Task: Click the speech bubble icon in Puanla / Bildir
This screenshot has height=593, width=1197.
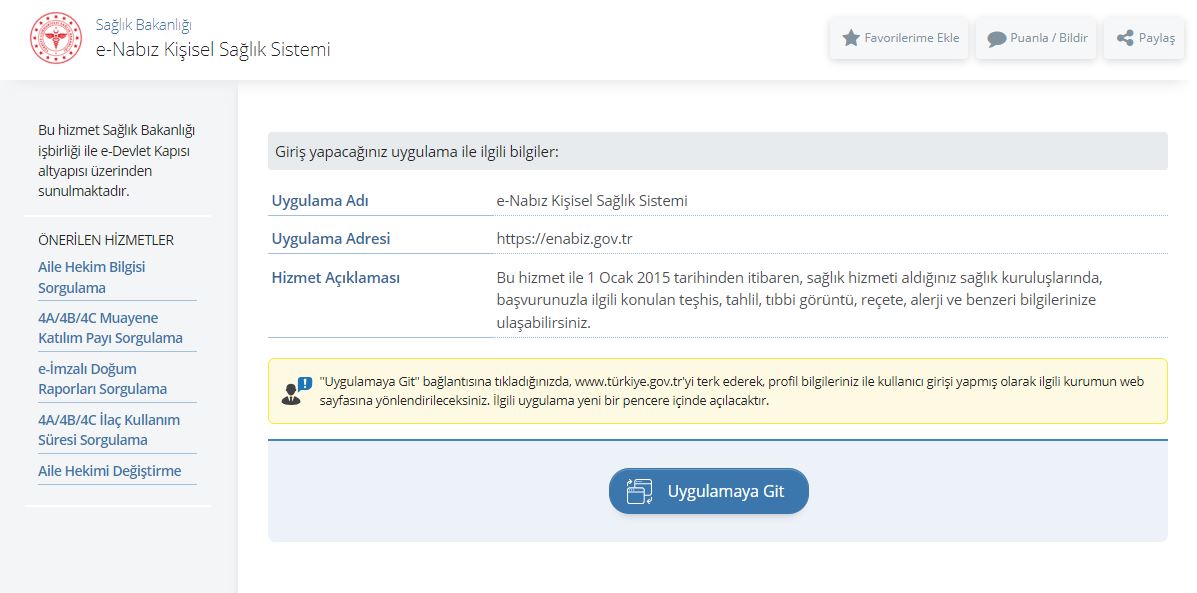Action: tap(996, 39)
